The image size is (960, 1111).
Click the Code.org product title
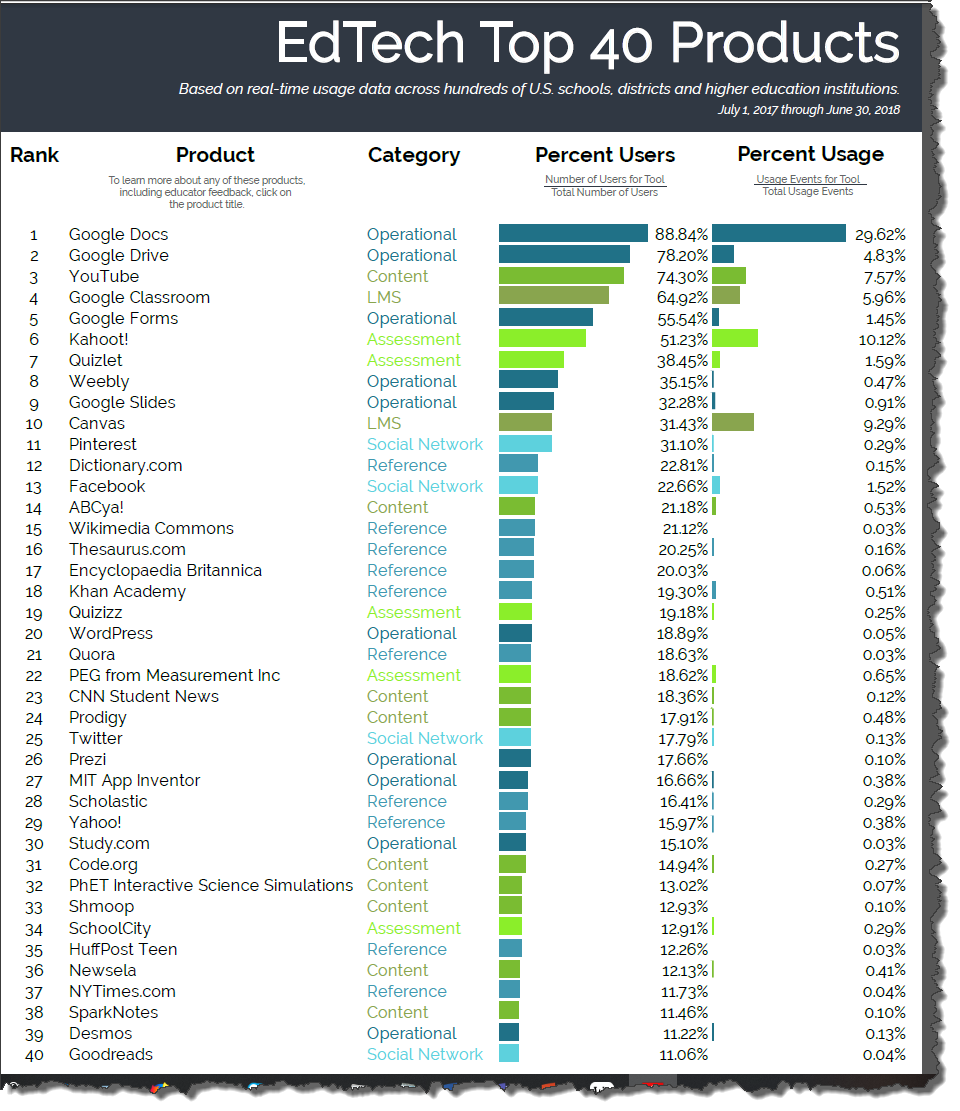tap(103, 864)
